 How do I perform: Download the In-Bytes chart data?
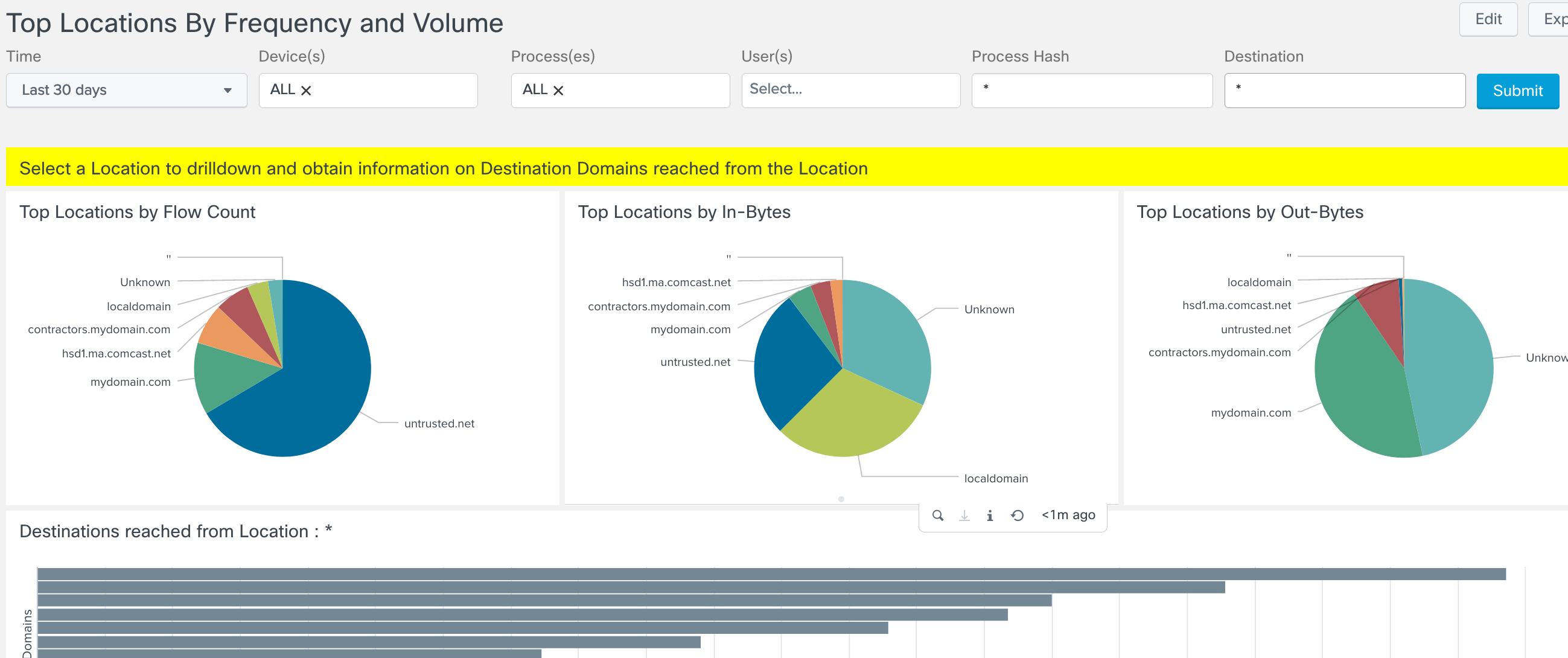click(964, 514)
